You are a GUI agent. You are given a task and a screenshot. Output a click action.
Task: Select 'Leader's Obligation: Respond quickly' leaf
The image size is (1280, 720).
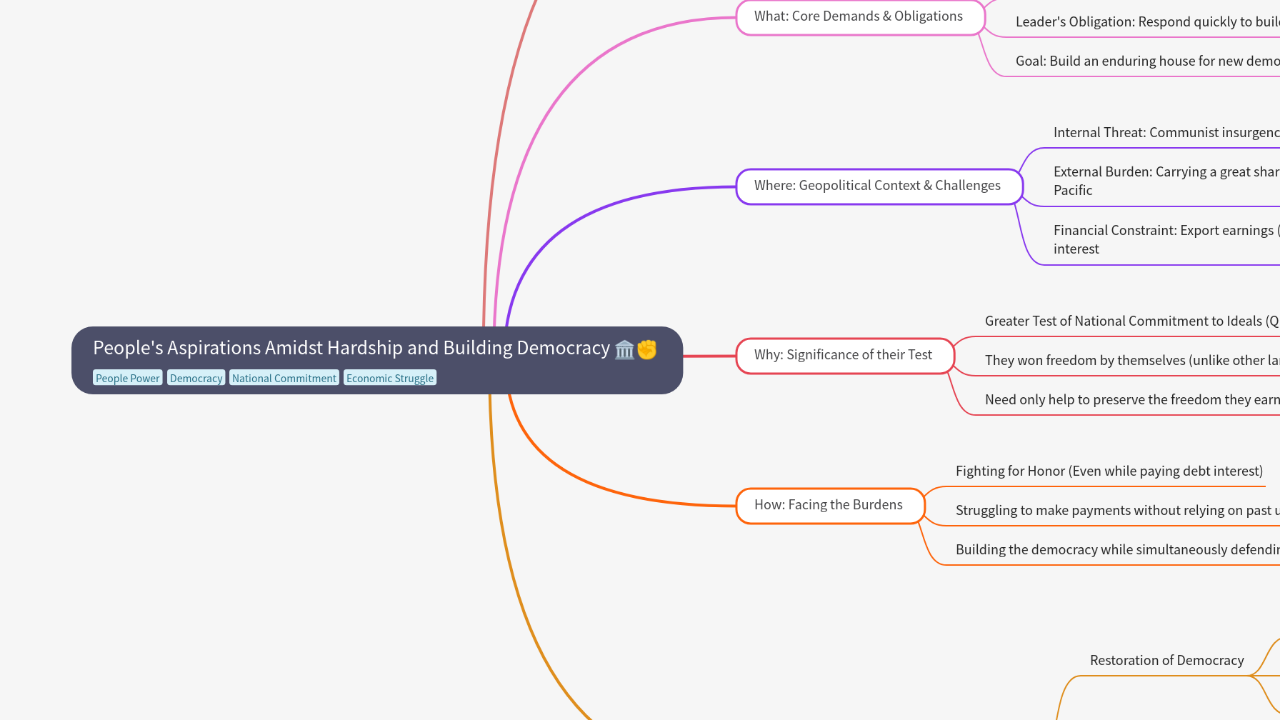[x=1146, y=22]
